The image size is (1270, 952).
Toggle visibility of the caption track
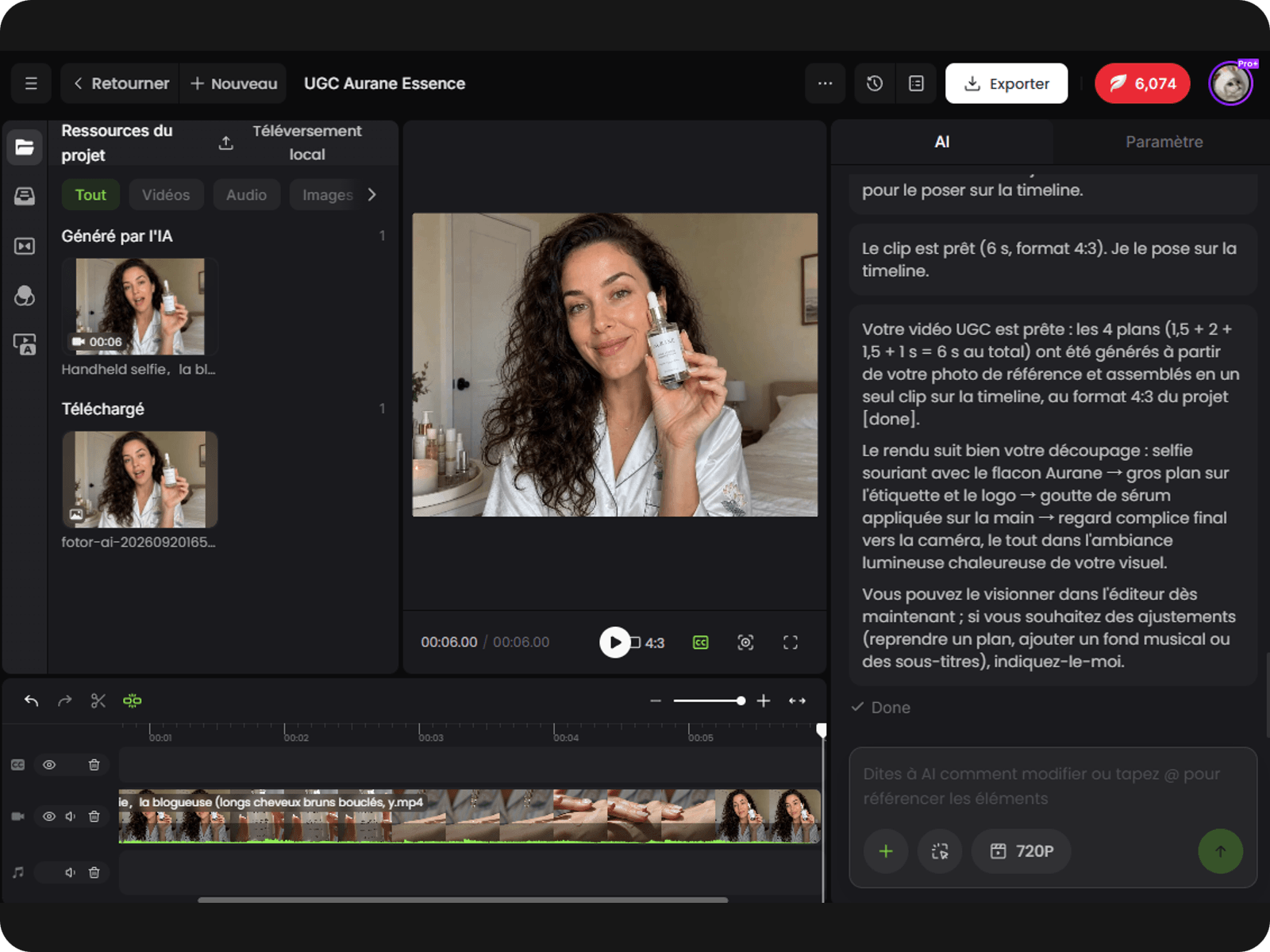[49, 765]
